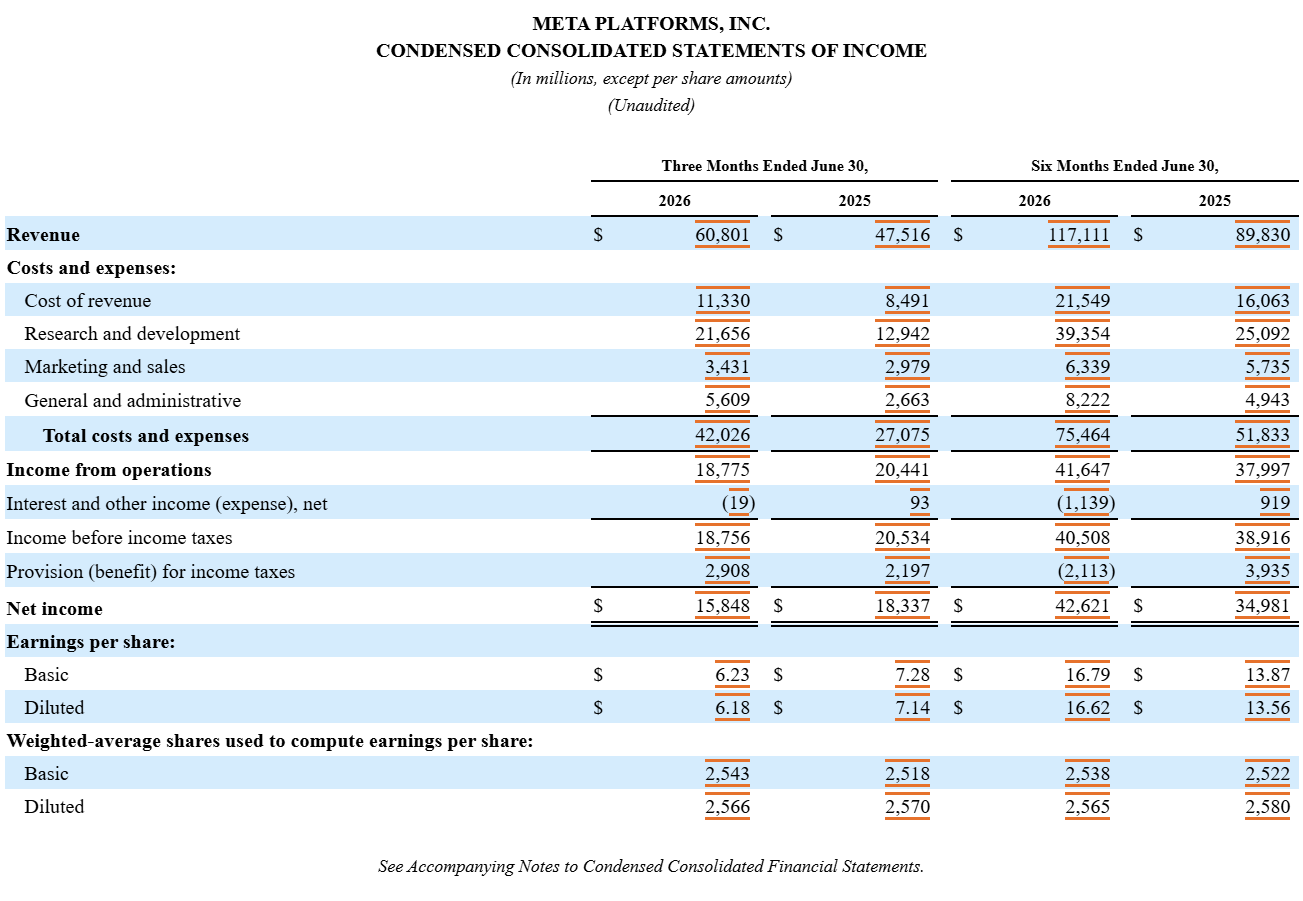Select 'Provision (benefit) for income taxes' label
This screenshot has height=901, width=1303.
pyautogui.click(x=151, y=572)
